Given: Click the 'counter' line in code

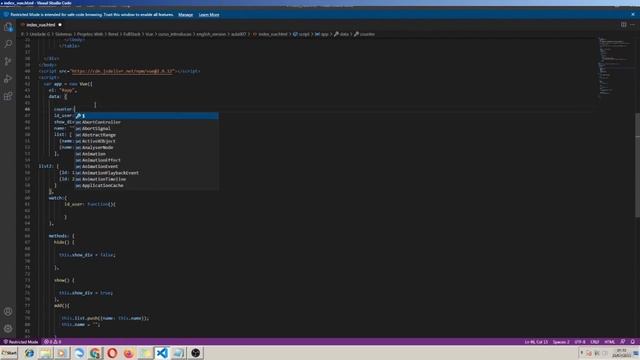Looking at the screenshot, I should pyautogui.click(x=64, y=109).
